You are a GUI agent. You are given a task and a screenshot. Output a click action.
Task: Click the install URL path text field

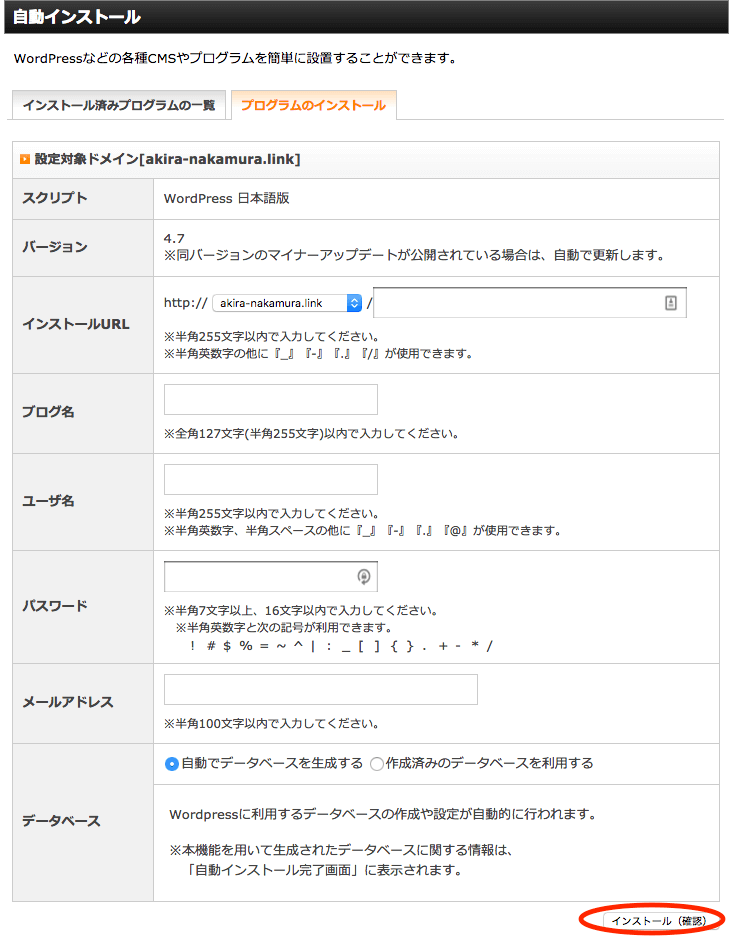pyautogui.click(x=515, y=303)
